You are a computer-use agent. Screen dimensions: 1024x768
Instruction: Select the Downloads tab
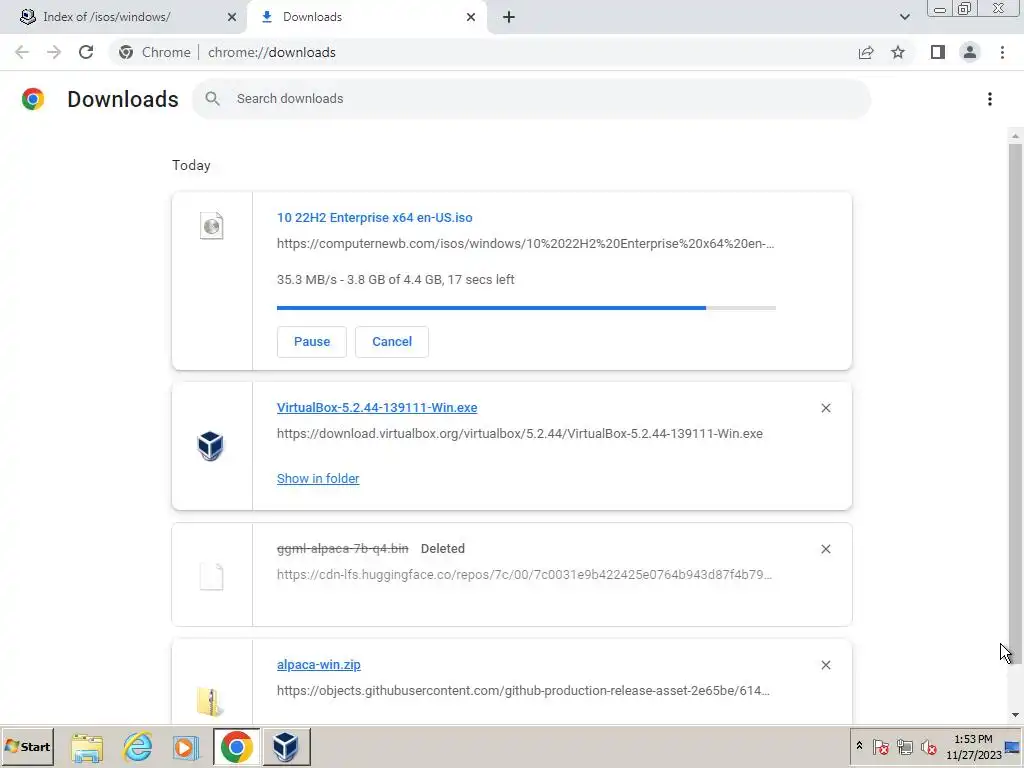pos(366,17)
